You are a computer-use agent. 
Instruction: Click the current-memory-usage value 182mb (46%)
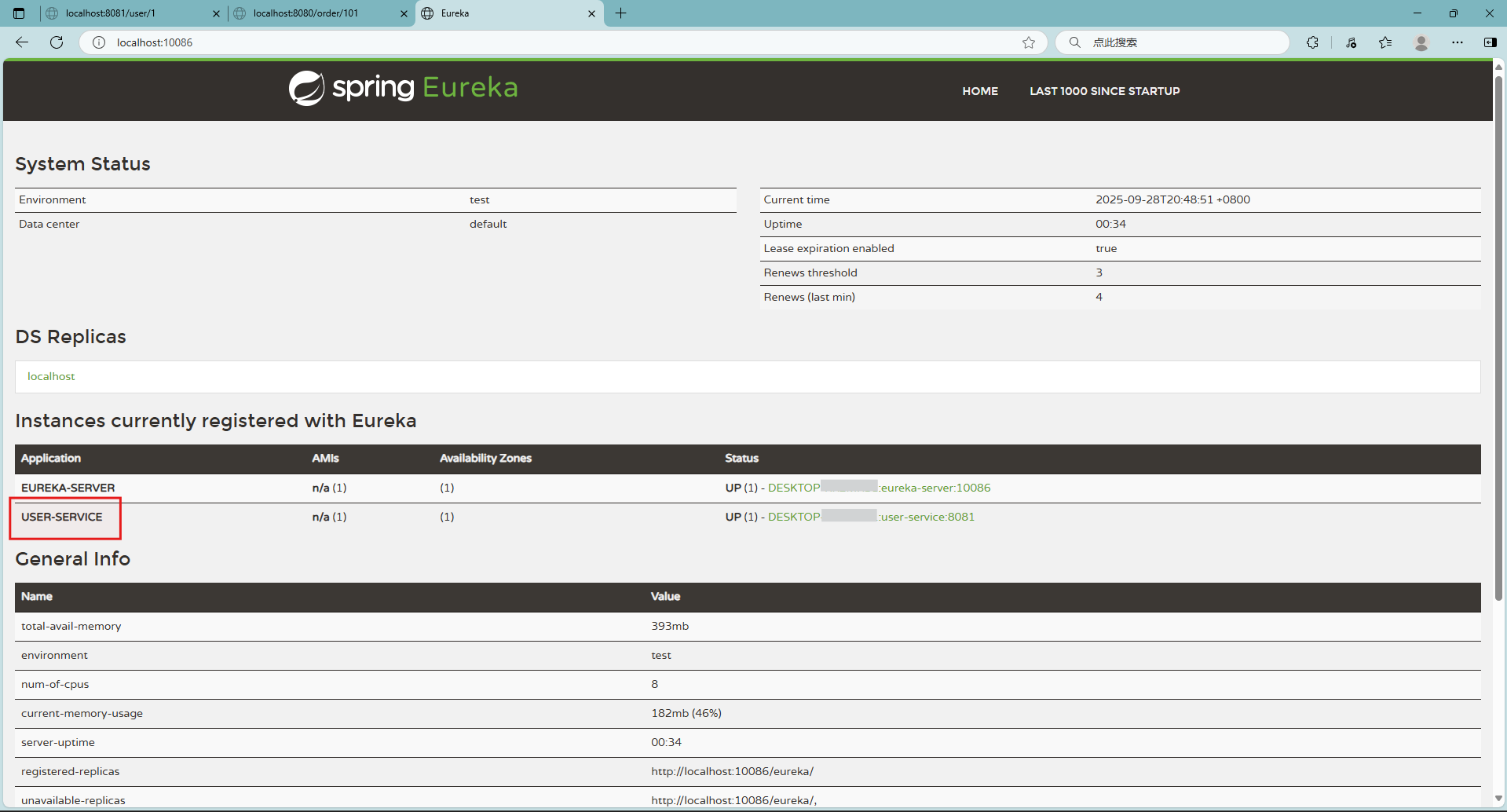(686, 713)
